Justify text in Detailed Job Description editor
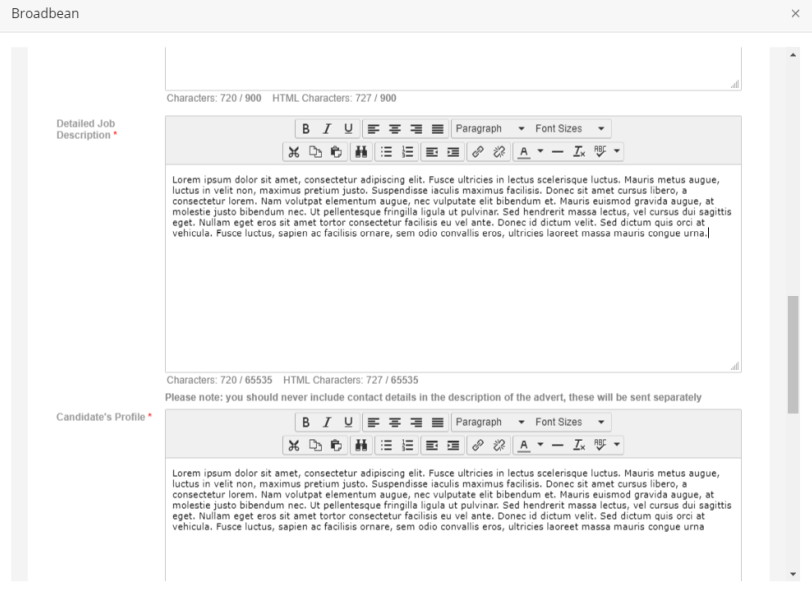Viewport: 812px width, 601px height. (x=438, y=129)
